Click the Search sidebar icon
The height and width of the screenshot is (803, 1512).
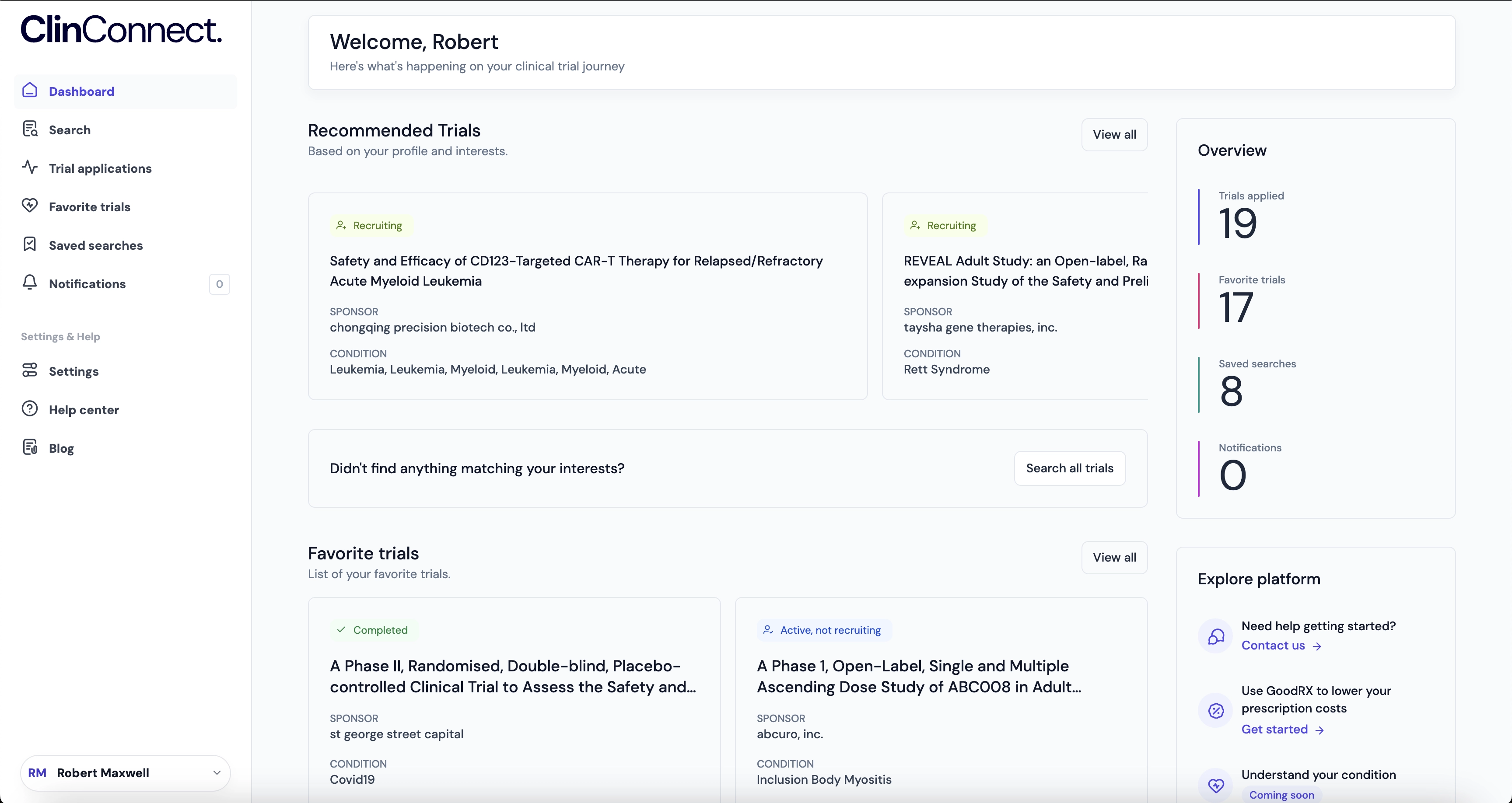pos(30,129)
